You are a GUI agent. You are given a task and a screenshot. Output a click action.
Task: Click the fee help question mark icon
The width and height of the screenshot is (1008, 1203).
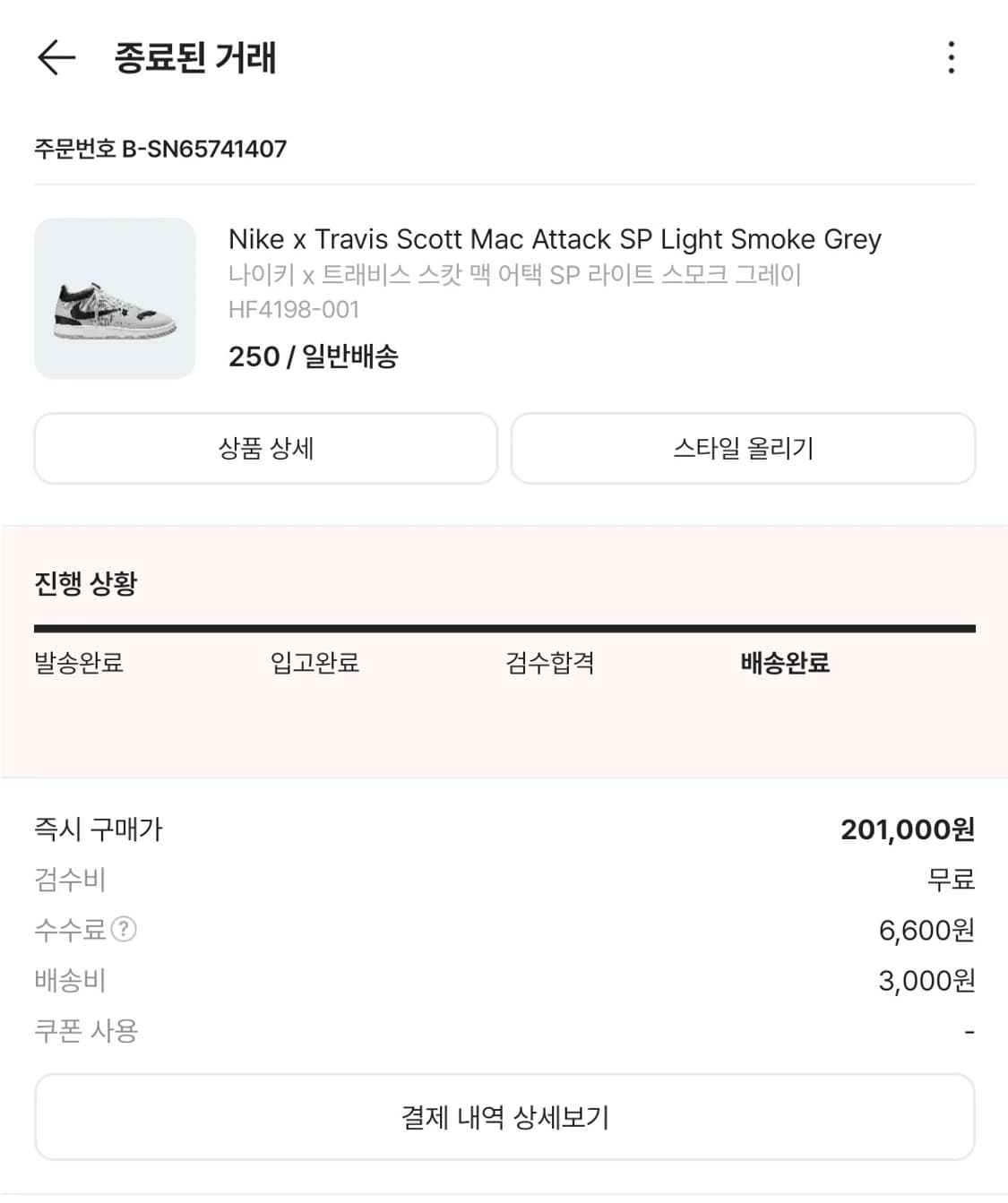(123, 929)
